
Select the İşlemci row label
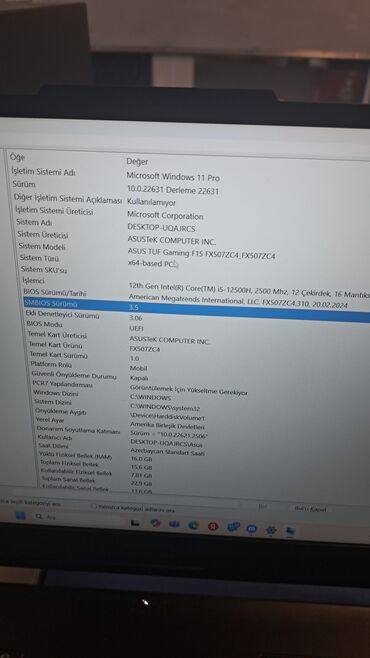34,280
